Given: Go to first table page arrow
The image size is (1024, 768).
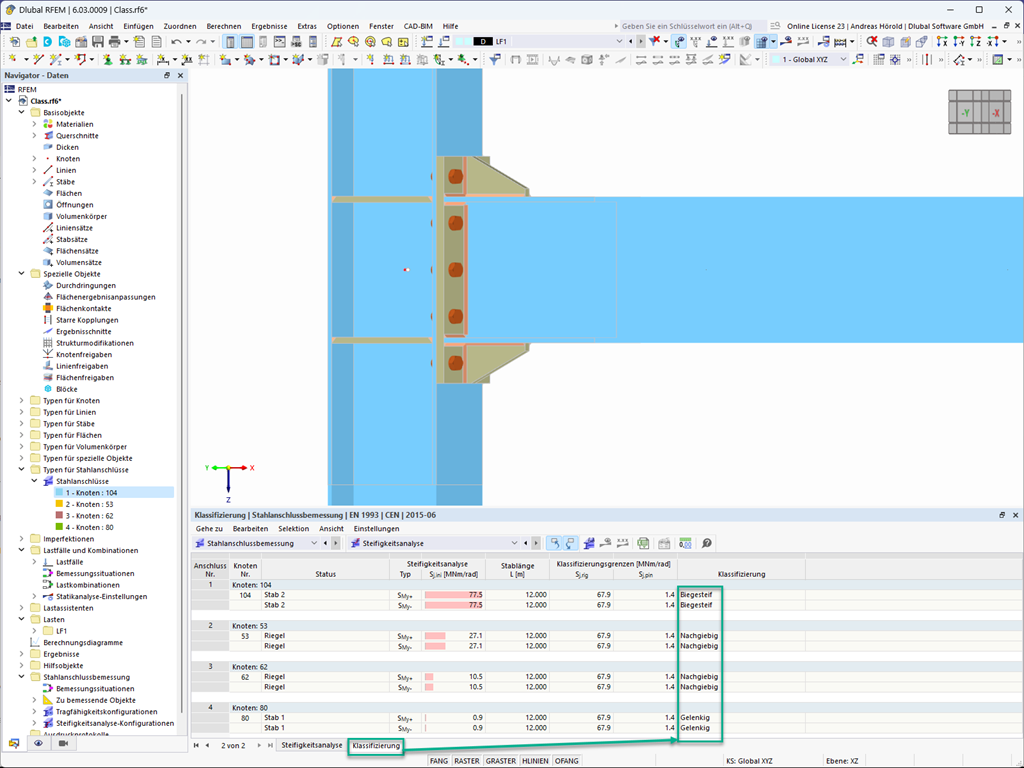Looking at the screenshot, I should pos(197,745).
